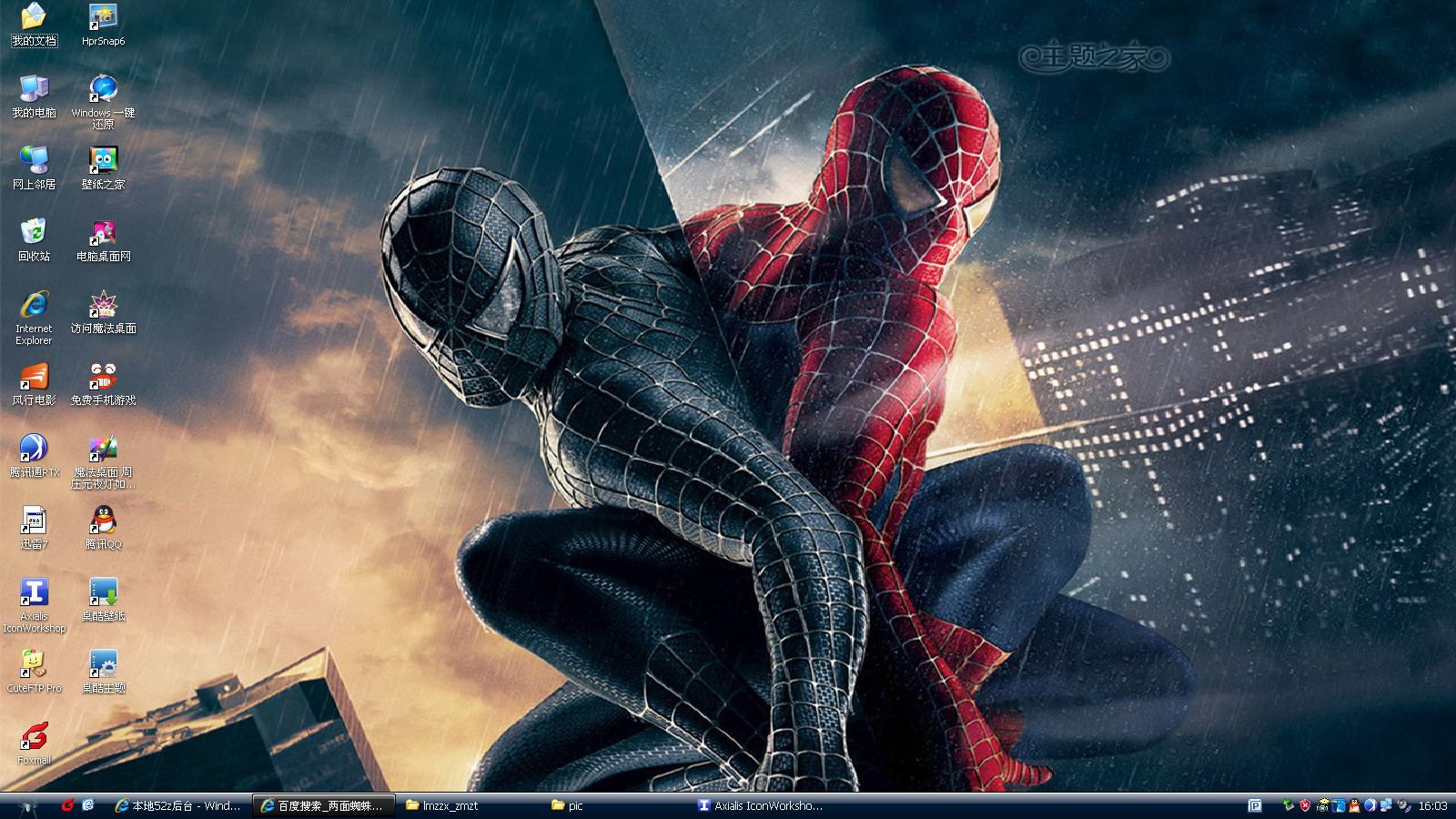Select the 风行电影 desktop shortcut
This screenshot has width=1456, height=819.
pos(34,384)
